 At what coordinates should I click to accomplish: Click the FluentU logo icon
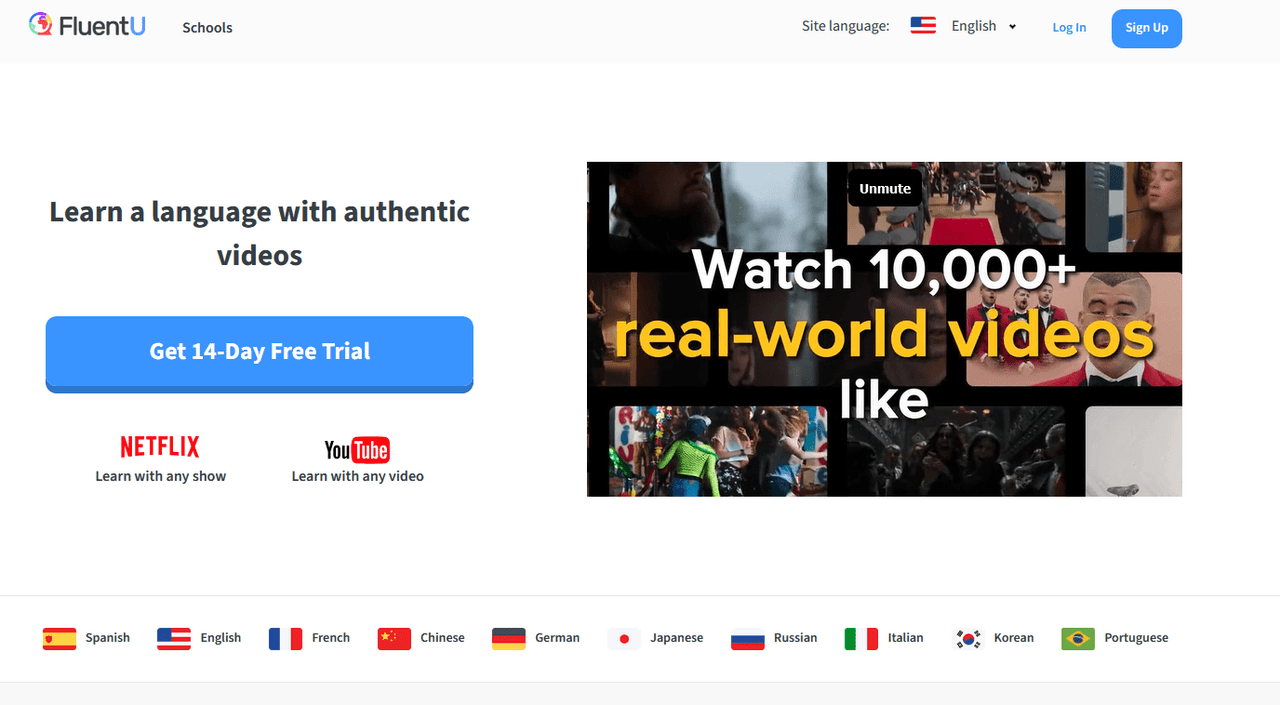(41, 25)
